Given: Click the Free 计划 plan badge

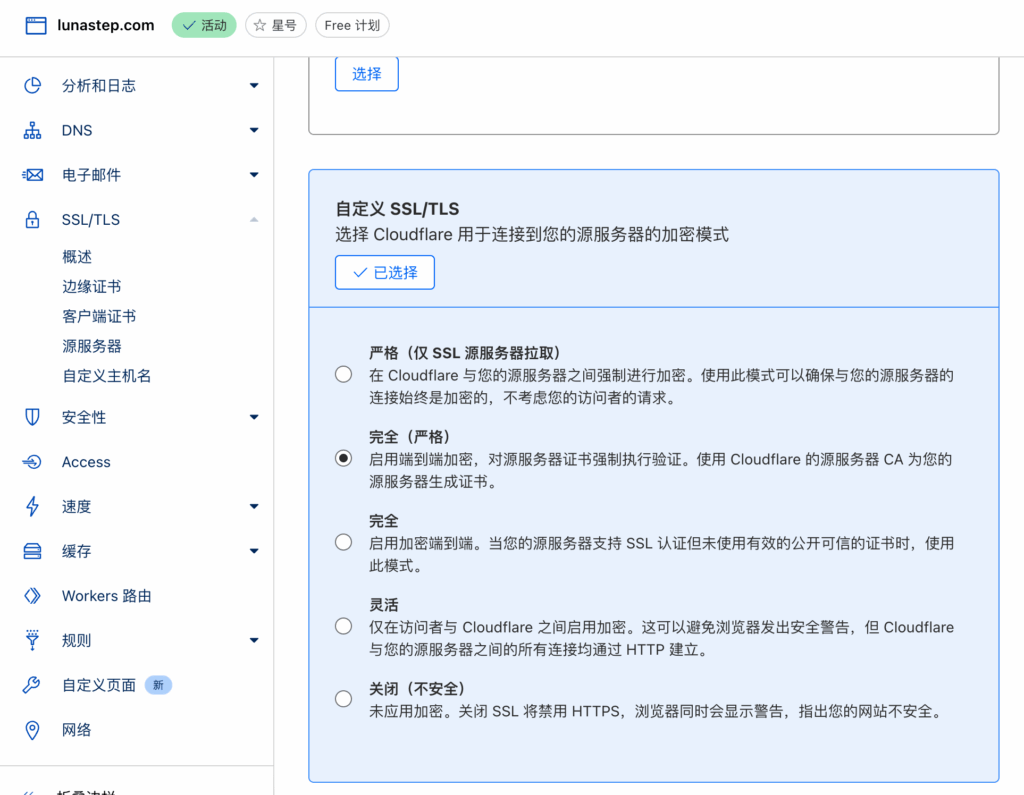Looking at the screenshot, I should pos(352,25).
